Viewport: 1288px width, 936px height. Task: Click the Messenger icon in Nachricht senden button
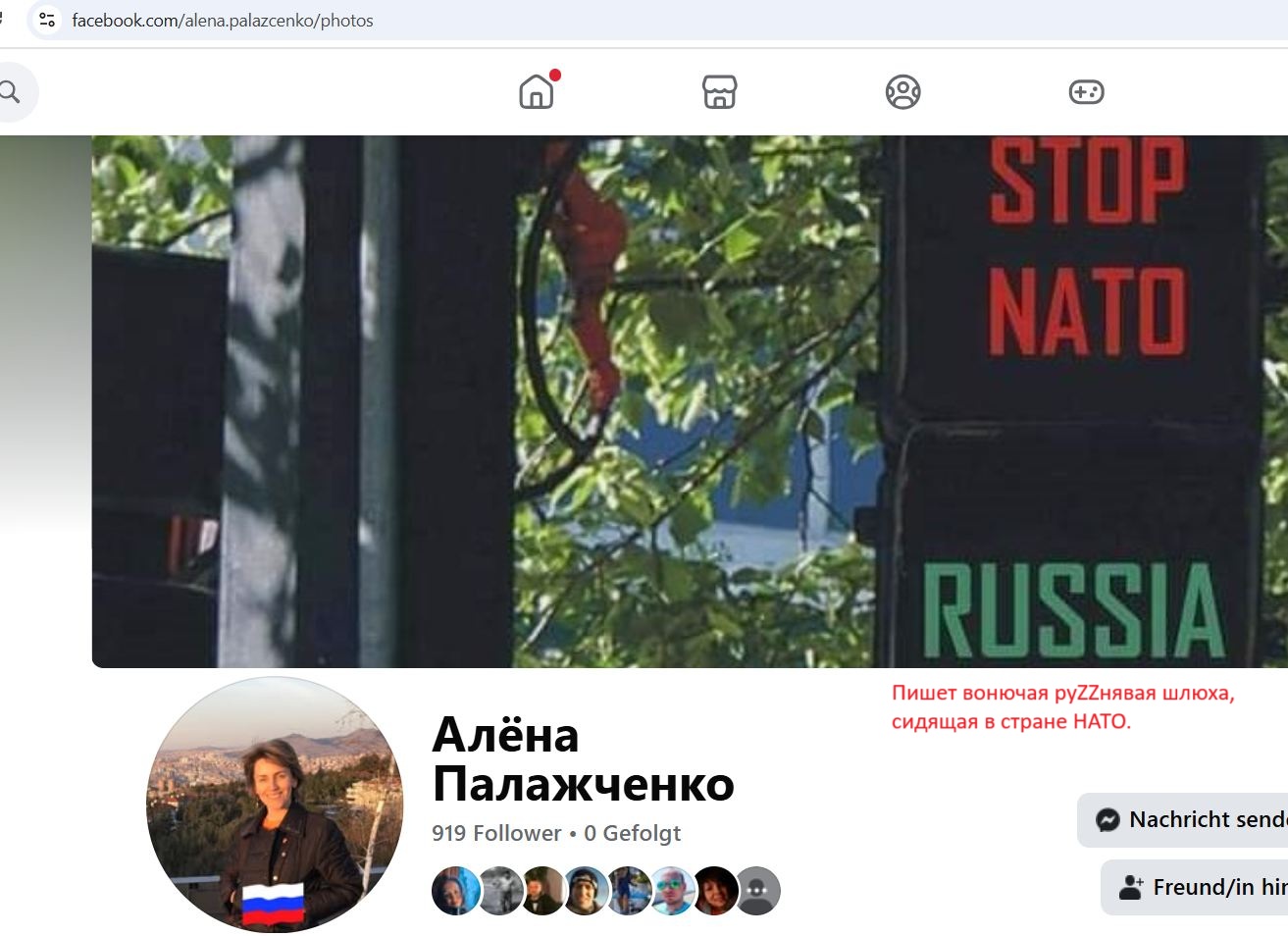[1108, 820]
